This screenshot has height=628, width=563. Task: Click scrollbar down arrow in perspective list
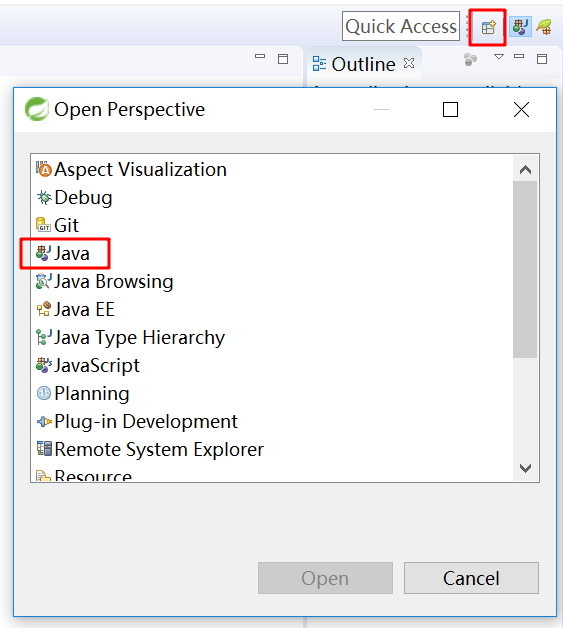[525, 468]
